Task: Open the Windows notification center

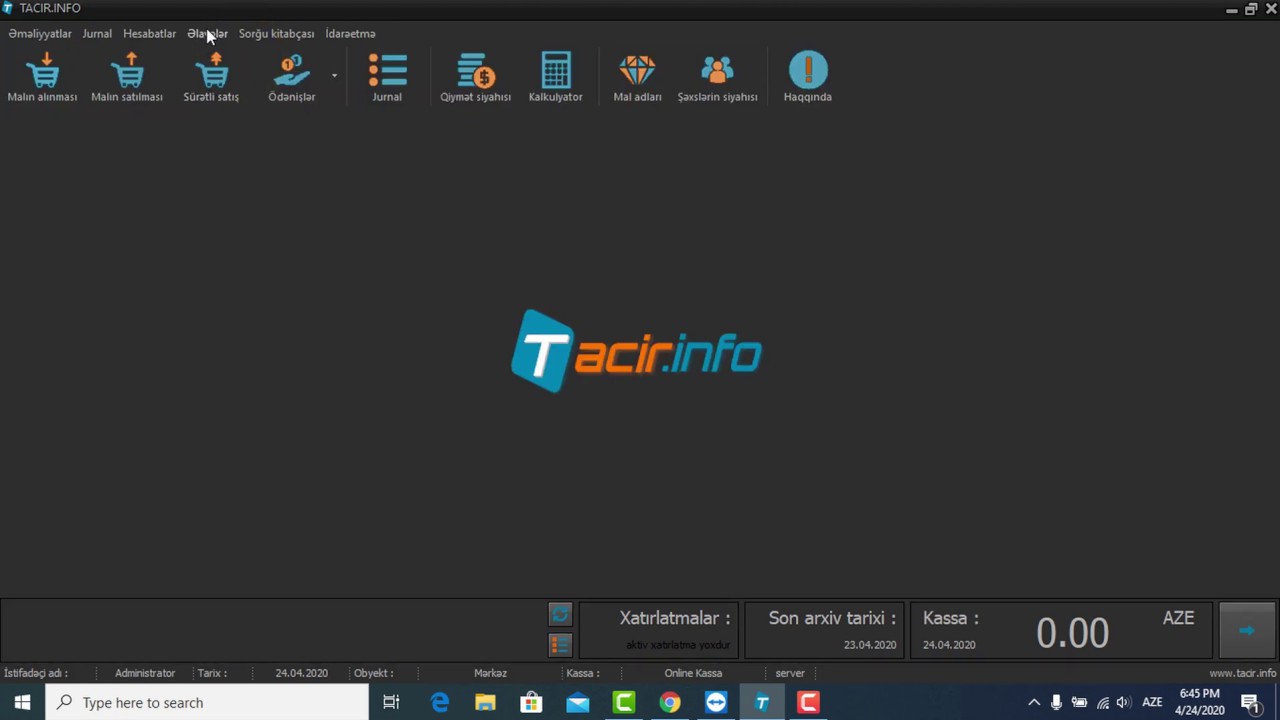Action: [x=1250, y=703]
